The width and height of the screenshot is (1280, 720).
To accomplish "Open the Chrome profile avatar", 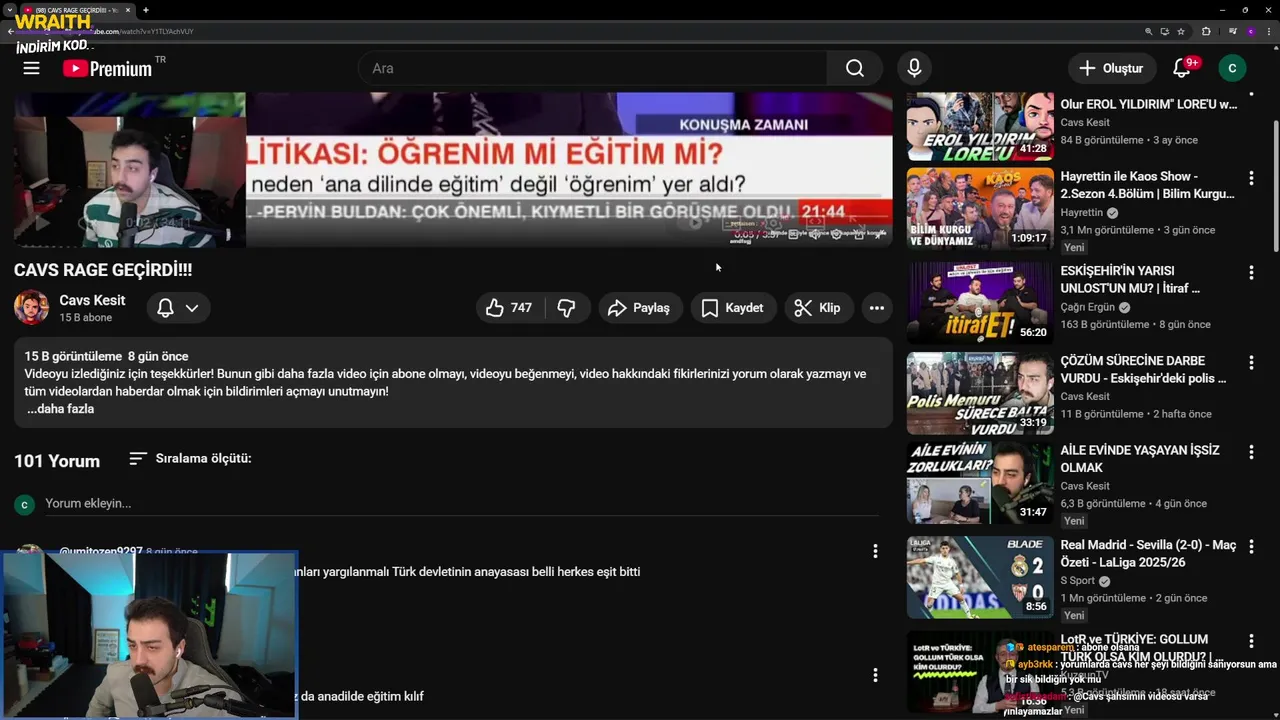I will [x=1251, y=31].
